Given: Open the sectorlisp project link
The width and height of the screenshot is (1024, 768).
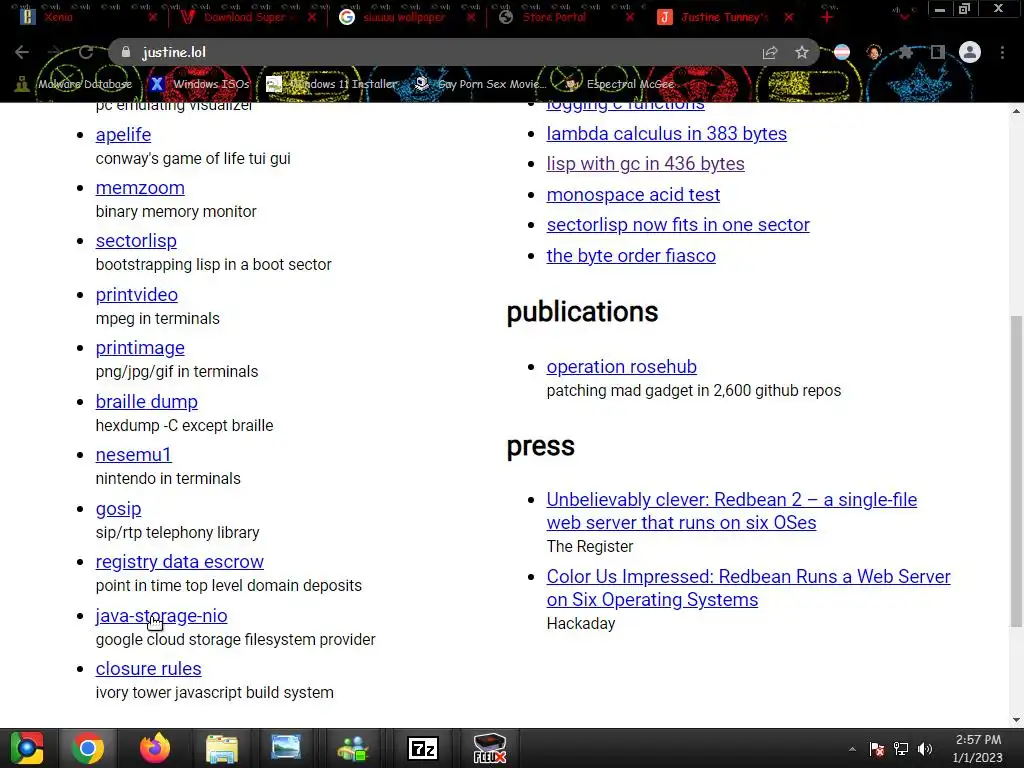Looking at the screenshot, I should click(x=136, y=240).
